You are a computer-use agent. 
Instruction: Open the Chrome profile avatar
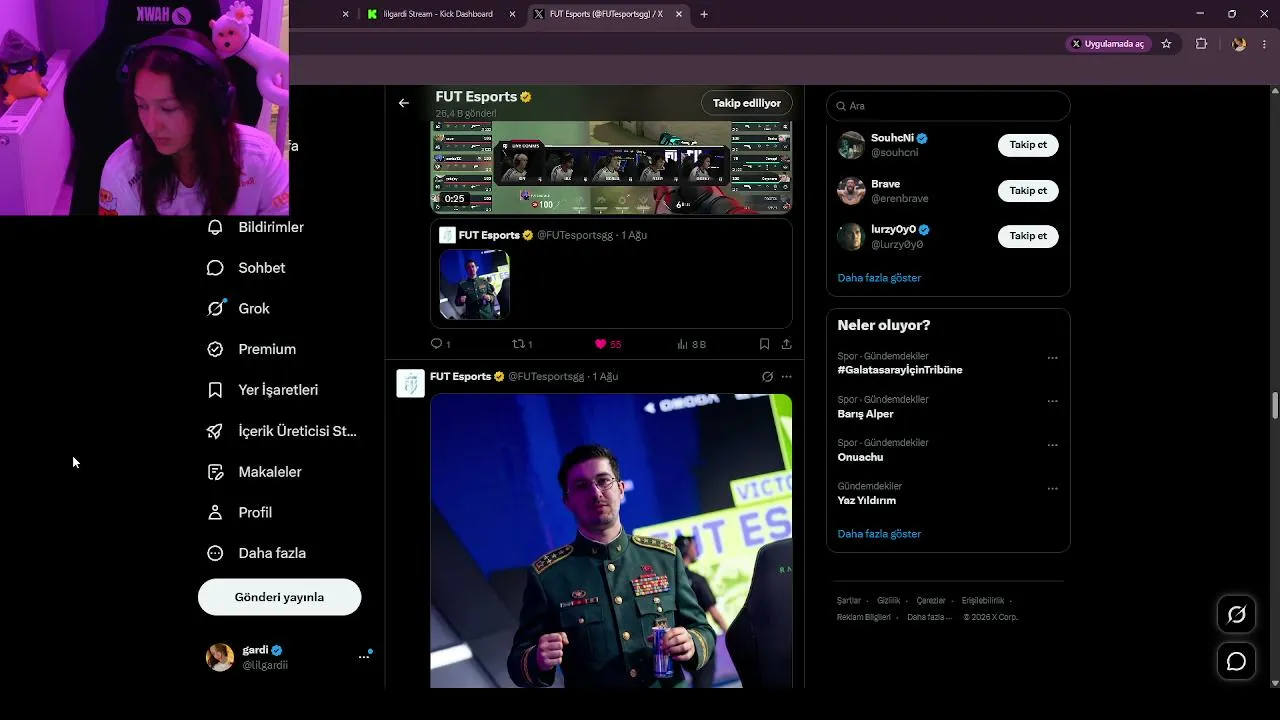coord(1239,44)
